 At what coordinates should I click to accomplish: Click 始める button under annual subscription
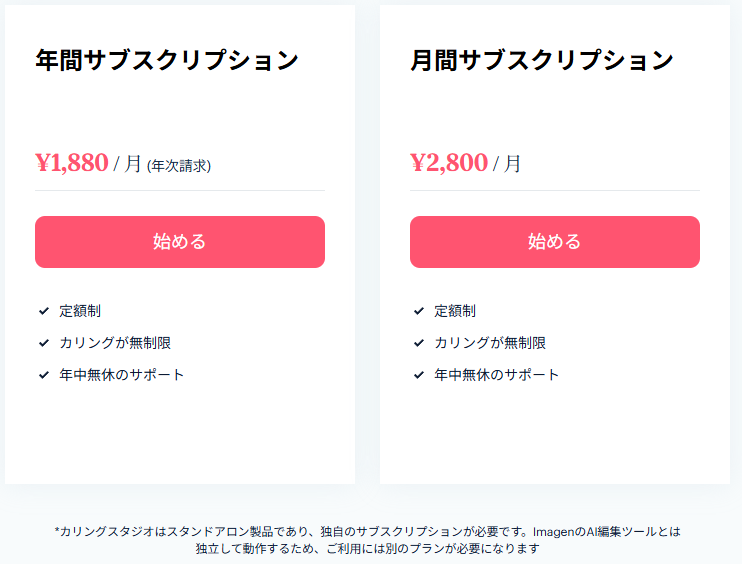(x=180, y=242)
